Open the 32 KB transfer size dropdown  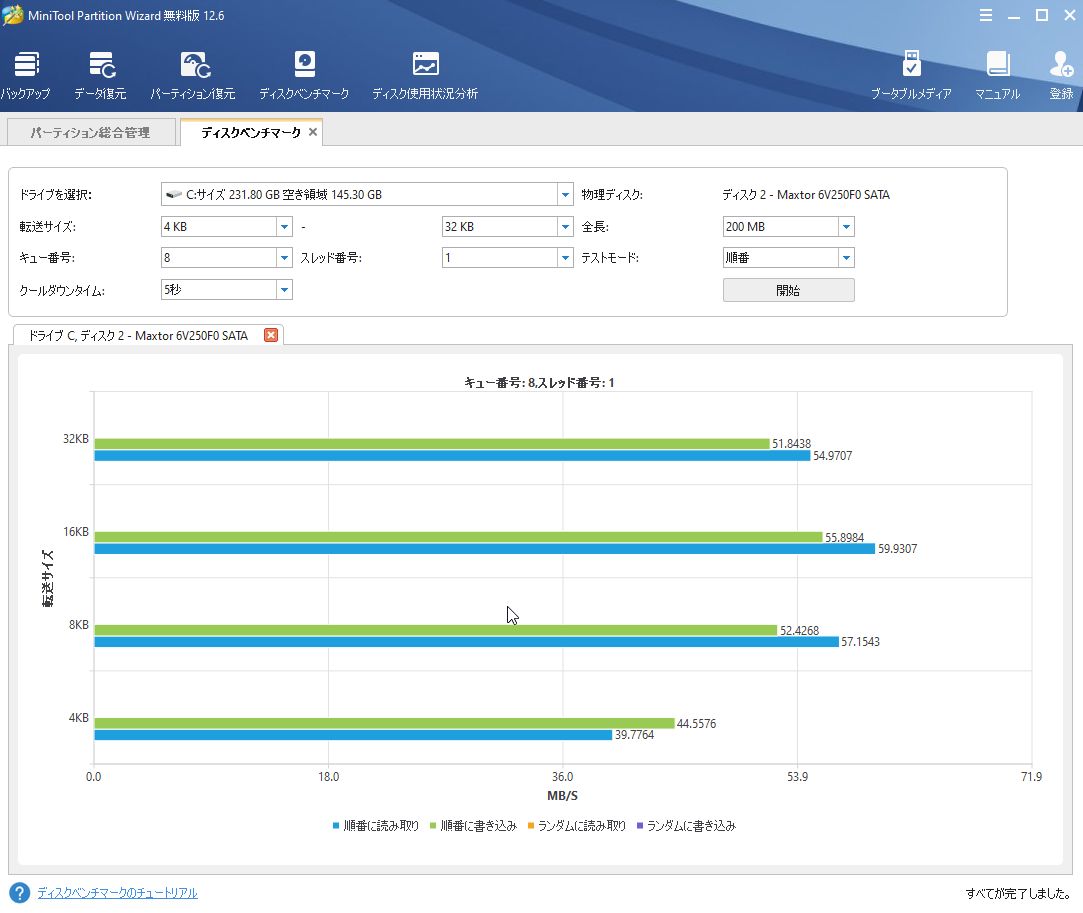pos(565,227)
